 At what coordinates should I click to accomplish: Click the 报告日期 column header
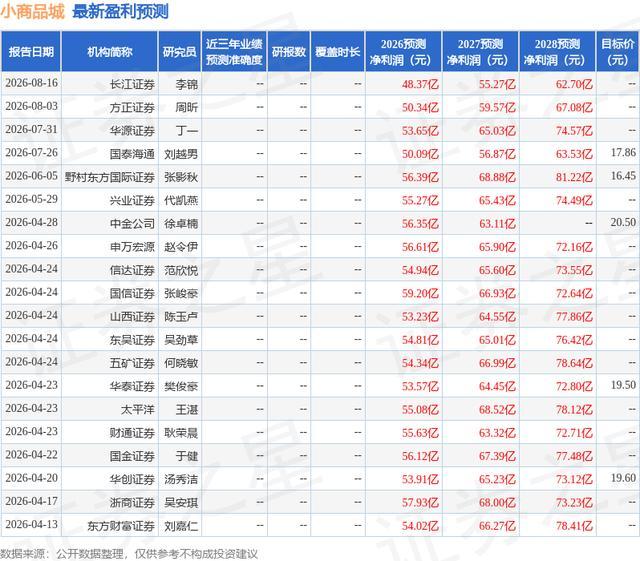click(x=31, y=52)
